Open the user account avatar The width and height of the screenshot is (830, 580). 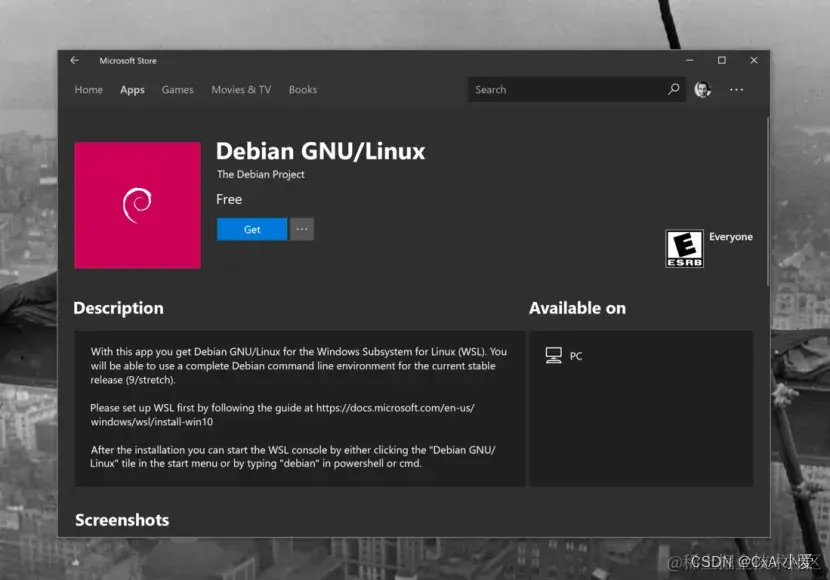pyautogui.click(x=703, y=89)
